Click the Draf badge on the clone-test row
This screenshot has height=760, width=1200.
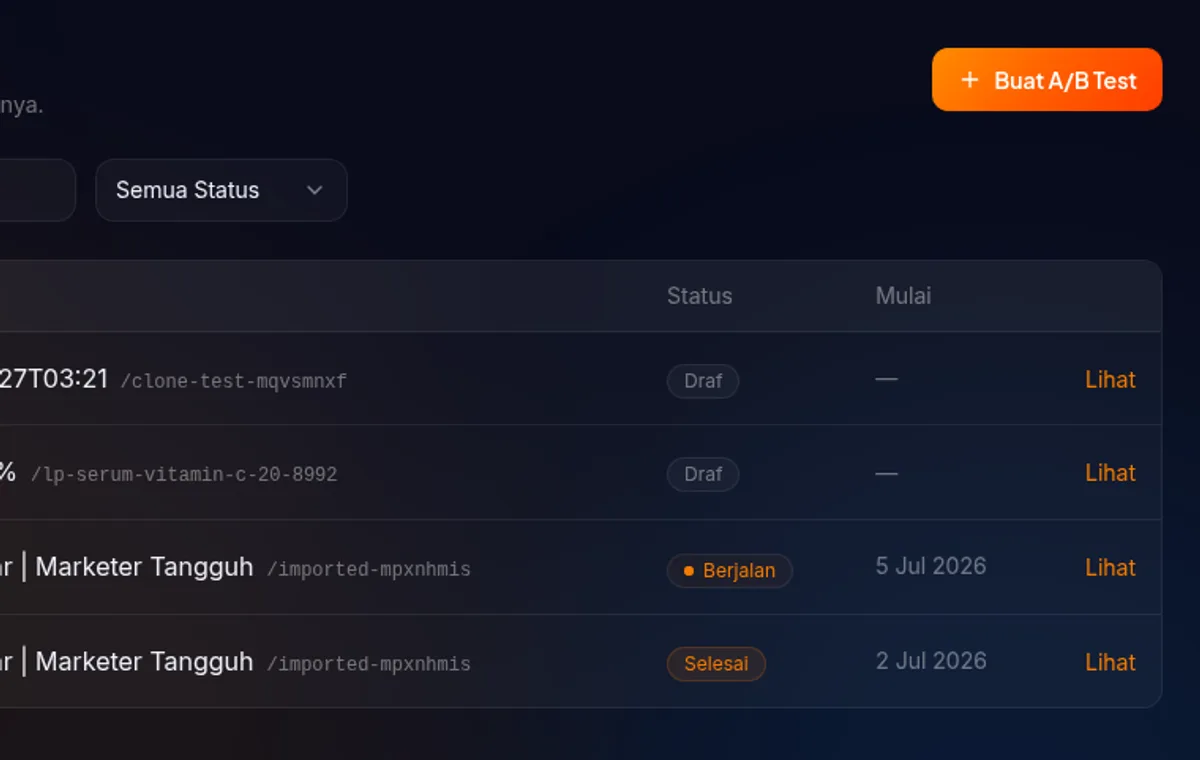(703, 381)
